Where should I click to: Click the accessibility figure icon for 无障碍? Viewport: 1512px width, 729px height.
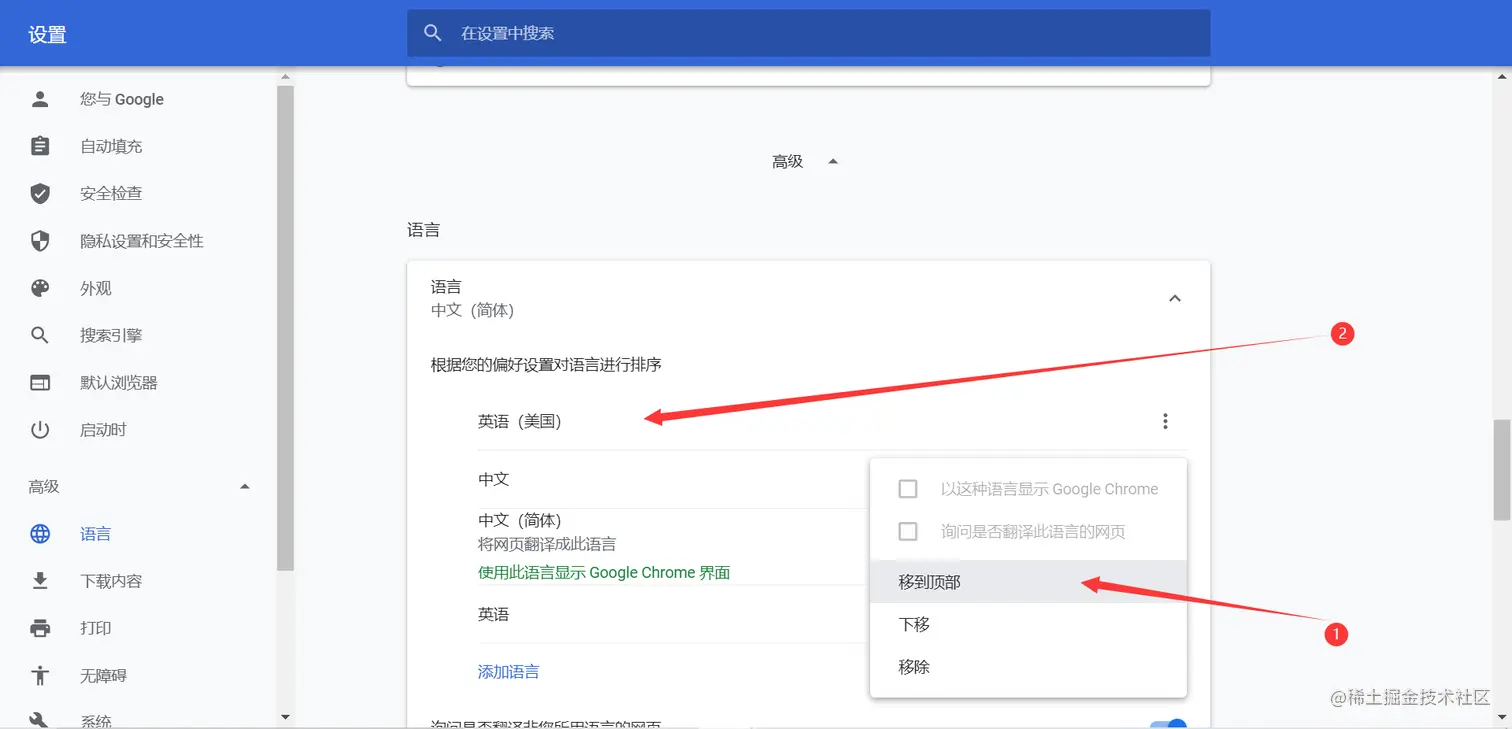pos(40,675)
